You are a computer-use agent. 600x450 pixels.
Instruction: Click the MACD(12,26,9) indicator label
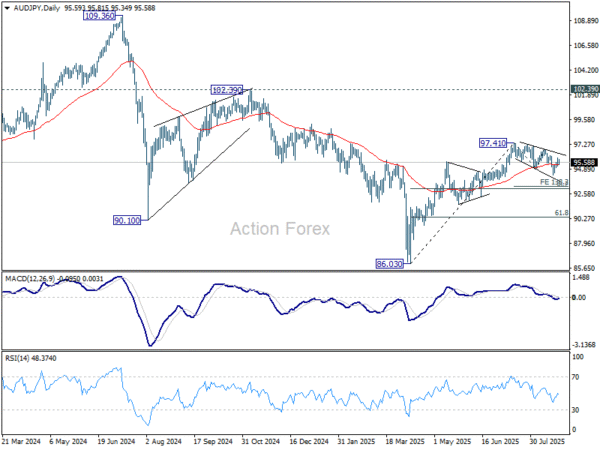[31, 279]
